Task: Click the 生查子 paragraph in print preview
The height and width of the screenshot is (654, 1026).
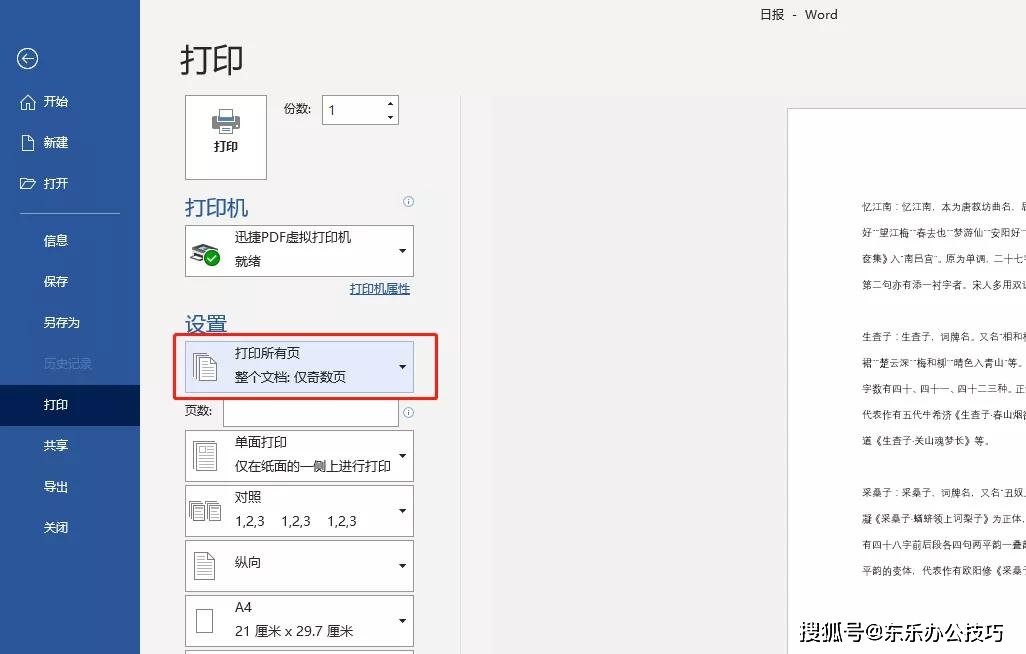Action: tap(944, 388)
